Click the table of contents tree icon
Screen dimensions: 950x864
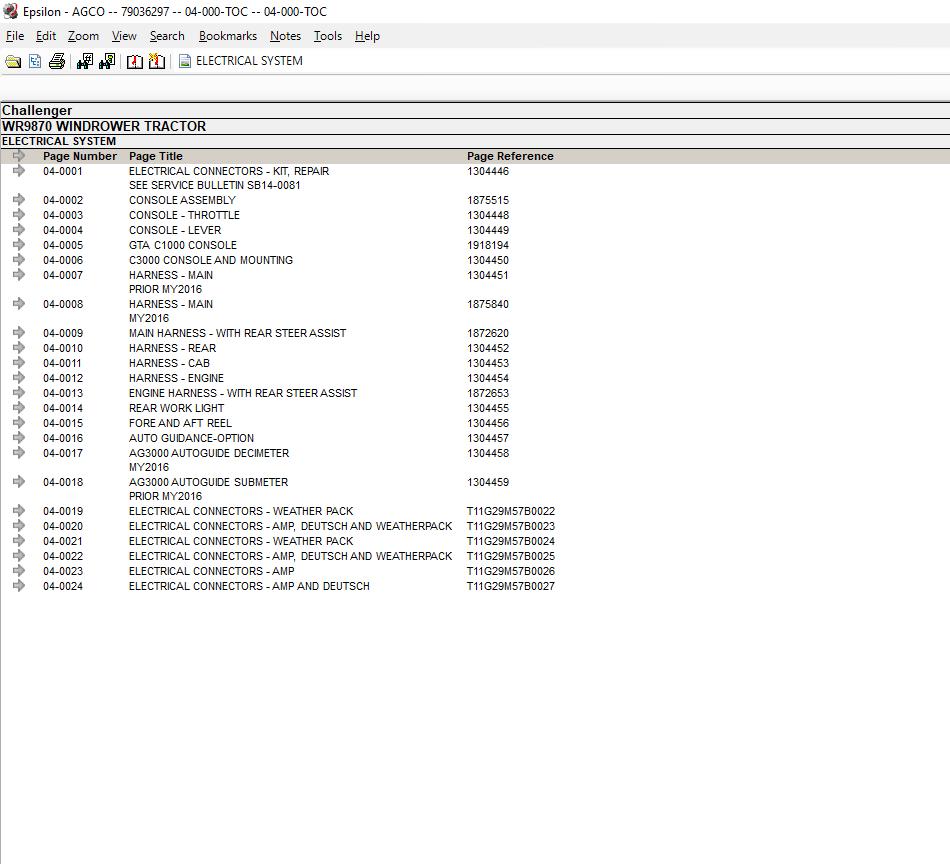click(35, 61)
